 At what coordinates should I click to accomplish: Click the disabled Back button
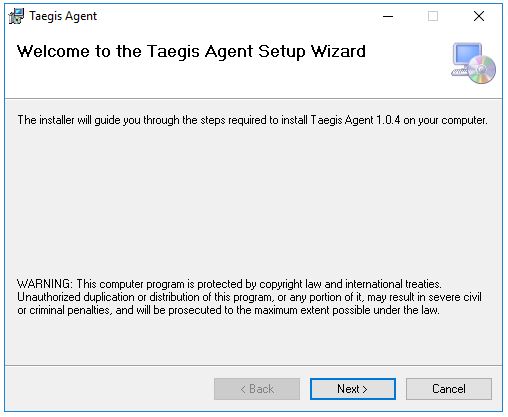click(x=257, y=389)
